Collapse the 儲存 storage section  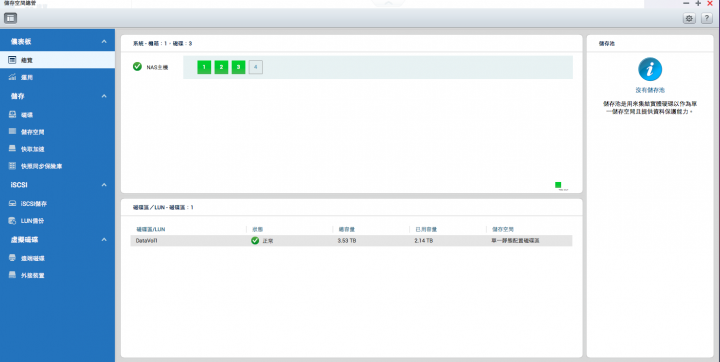[104, 96]
